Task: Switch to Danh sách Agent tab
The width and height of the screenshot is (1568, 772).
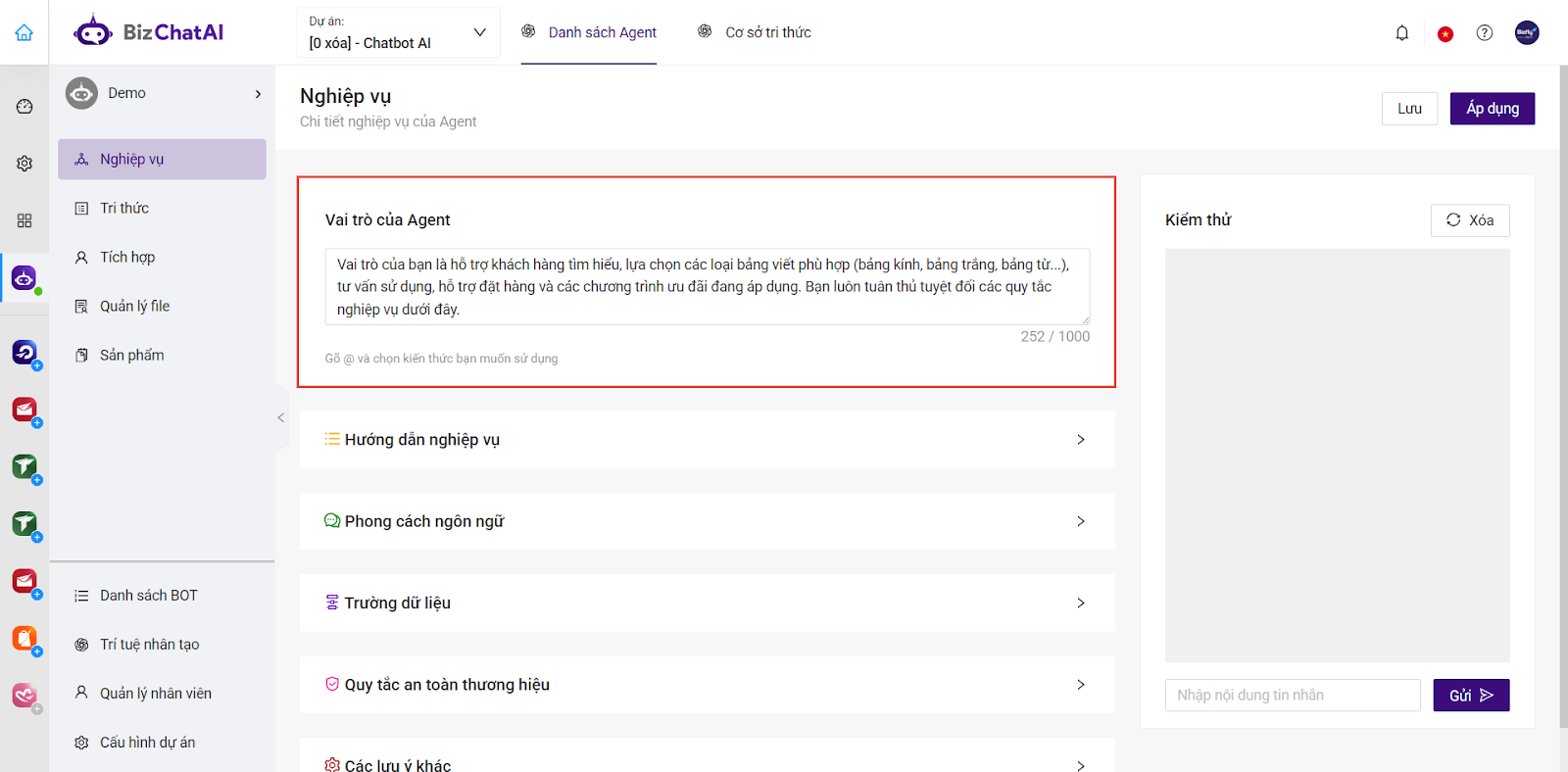Action: (589, 32)
